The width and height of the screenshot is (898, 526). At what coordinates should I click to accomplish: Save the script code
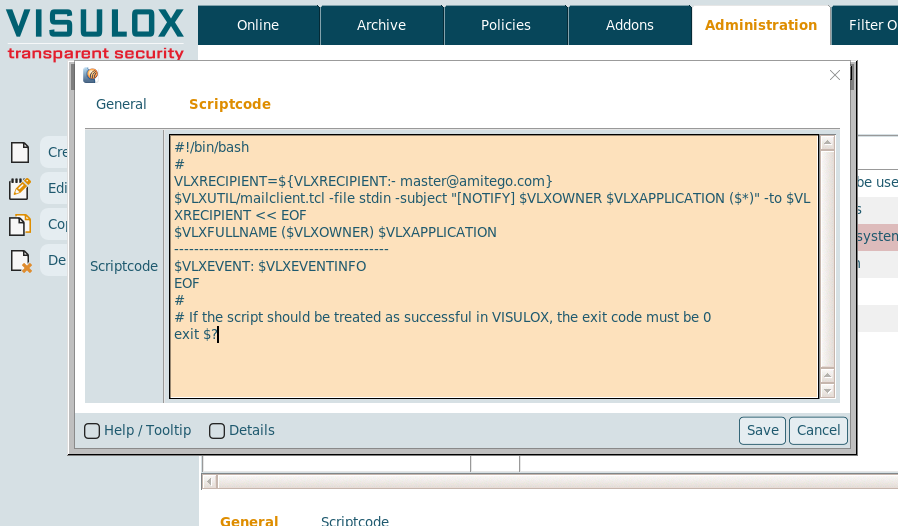pyautogui.click(x=762, y=430)
